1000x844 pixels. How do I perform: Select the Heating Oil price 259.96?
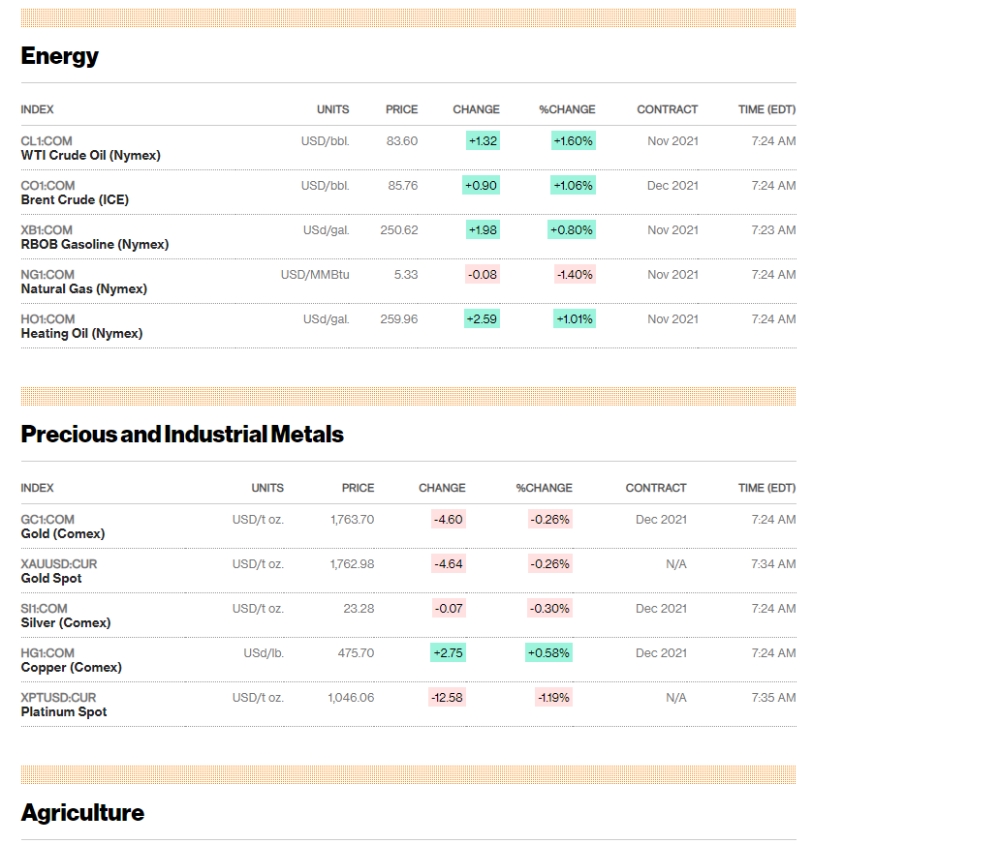point(399,320)
